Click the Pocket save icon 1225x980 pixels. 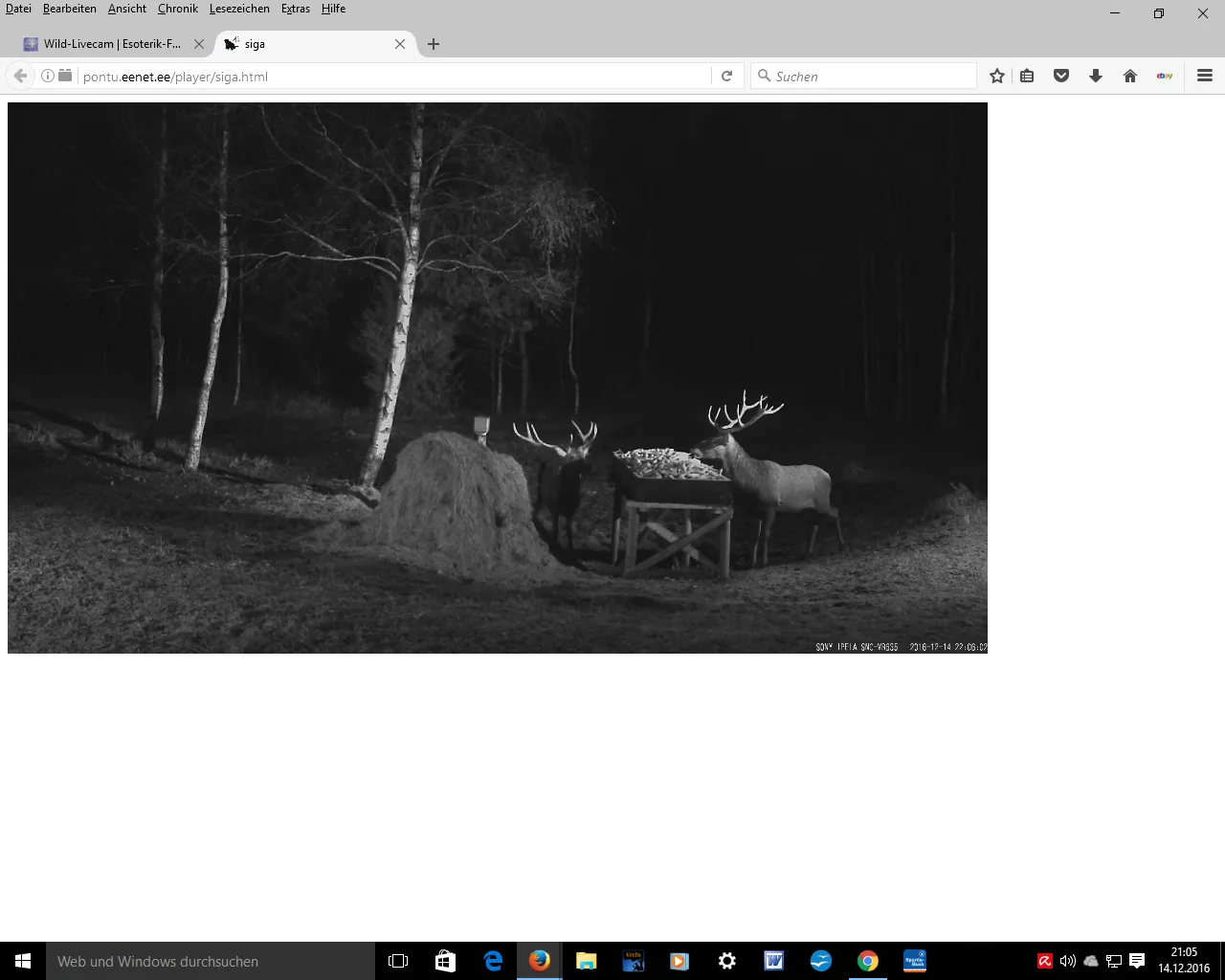[1061, 77]
